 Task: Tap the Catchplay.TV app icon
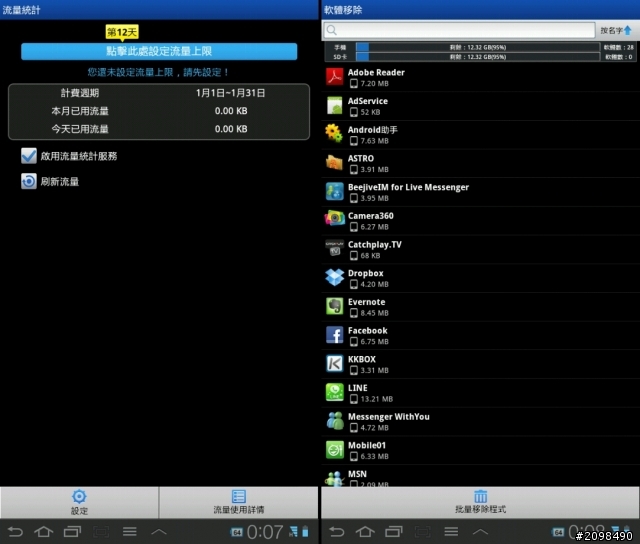tap(335, 249)
